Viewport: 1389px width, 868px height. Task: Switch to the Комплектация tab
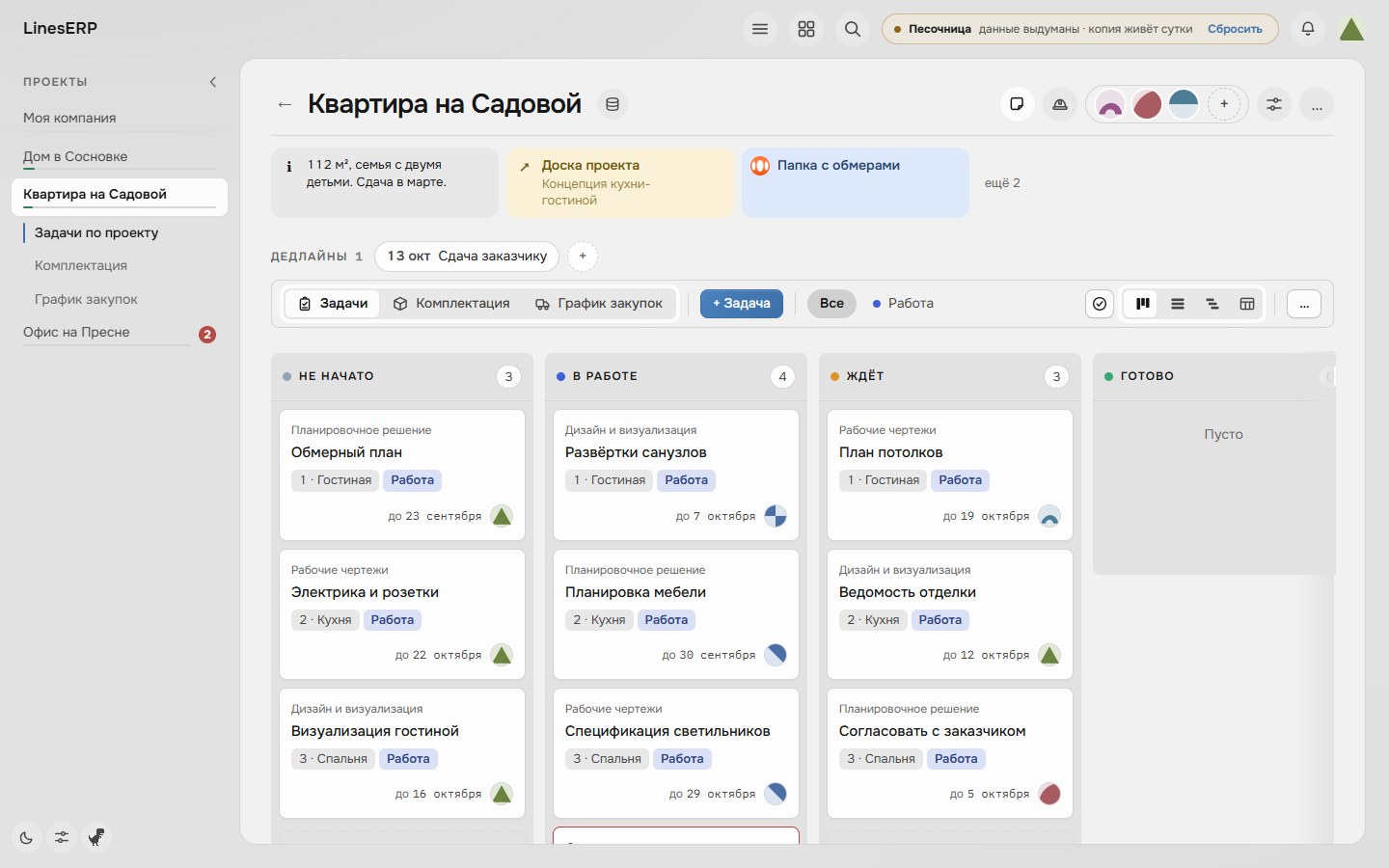point(451,304)
